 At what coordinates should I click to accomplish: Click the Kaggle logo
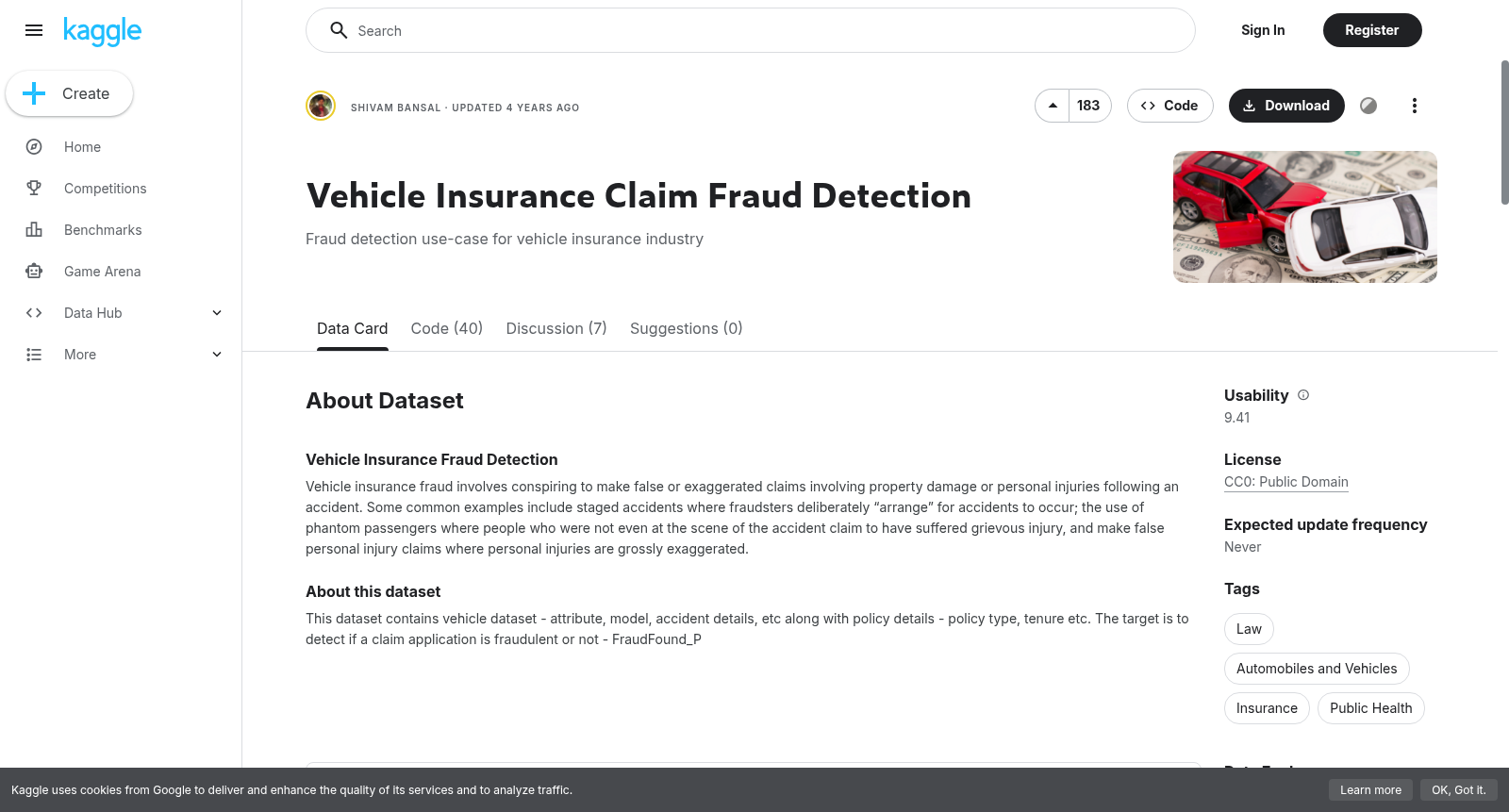(102, 31)
